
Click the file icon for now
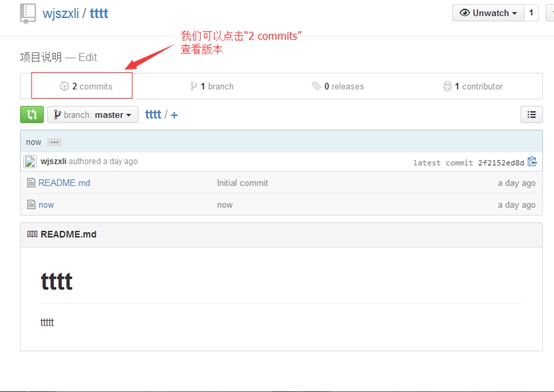(31, 205)
